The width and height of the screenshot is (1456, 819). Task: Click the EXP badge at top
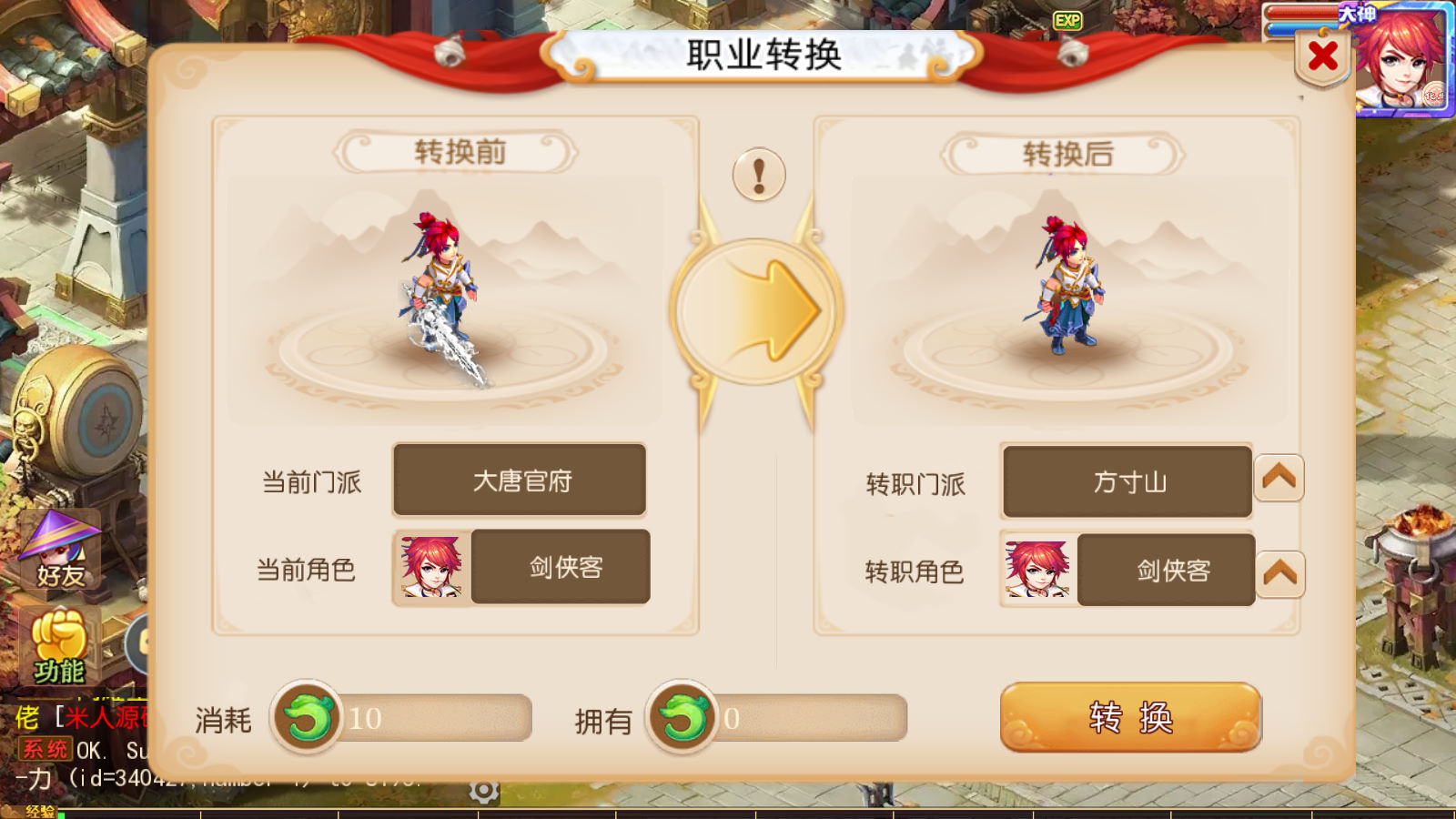click(1067, 20)
